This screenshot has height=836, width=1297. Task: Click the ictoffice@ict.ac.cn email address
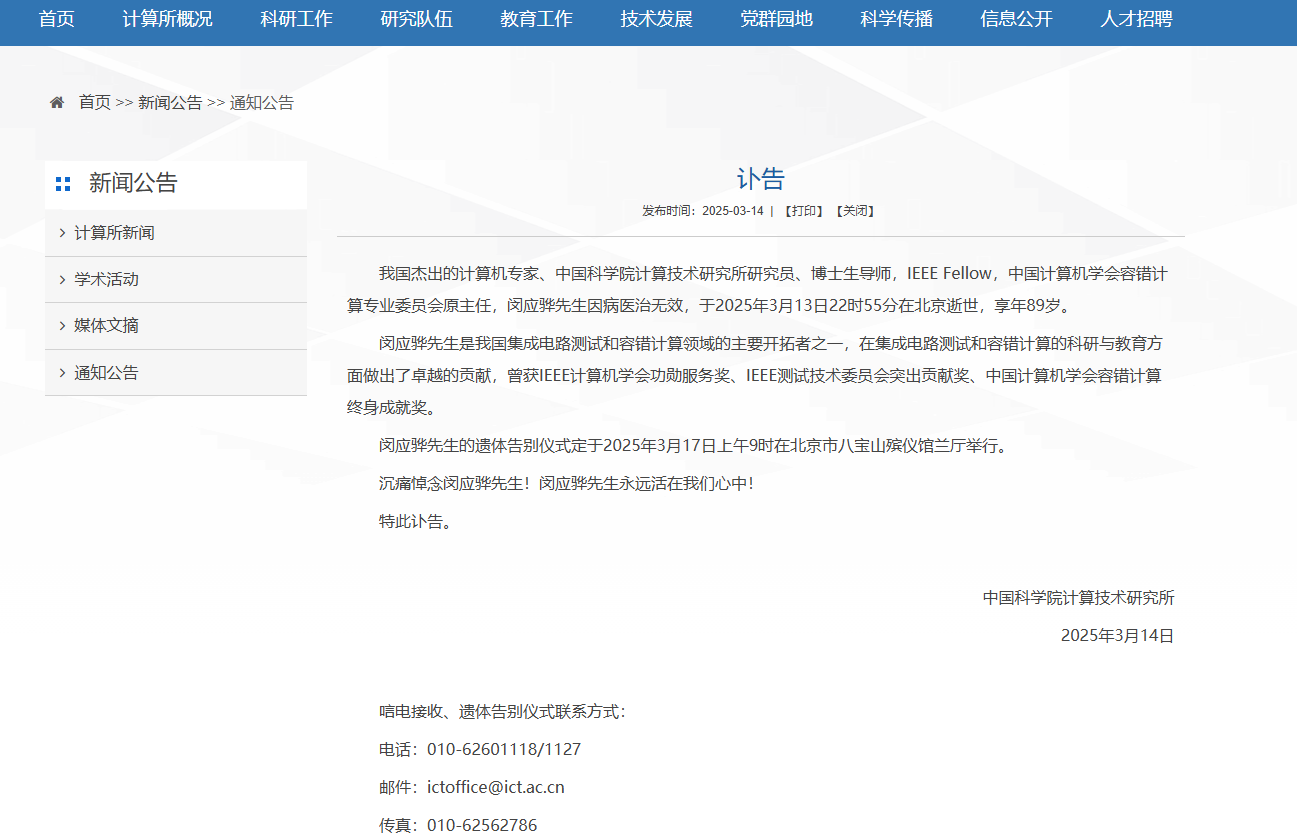[x=495, y=787]
